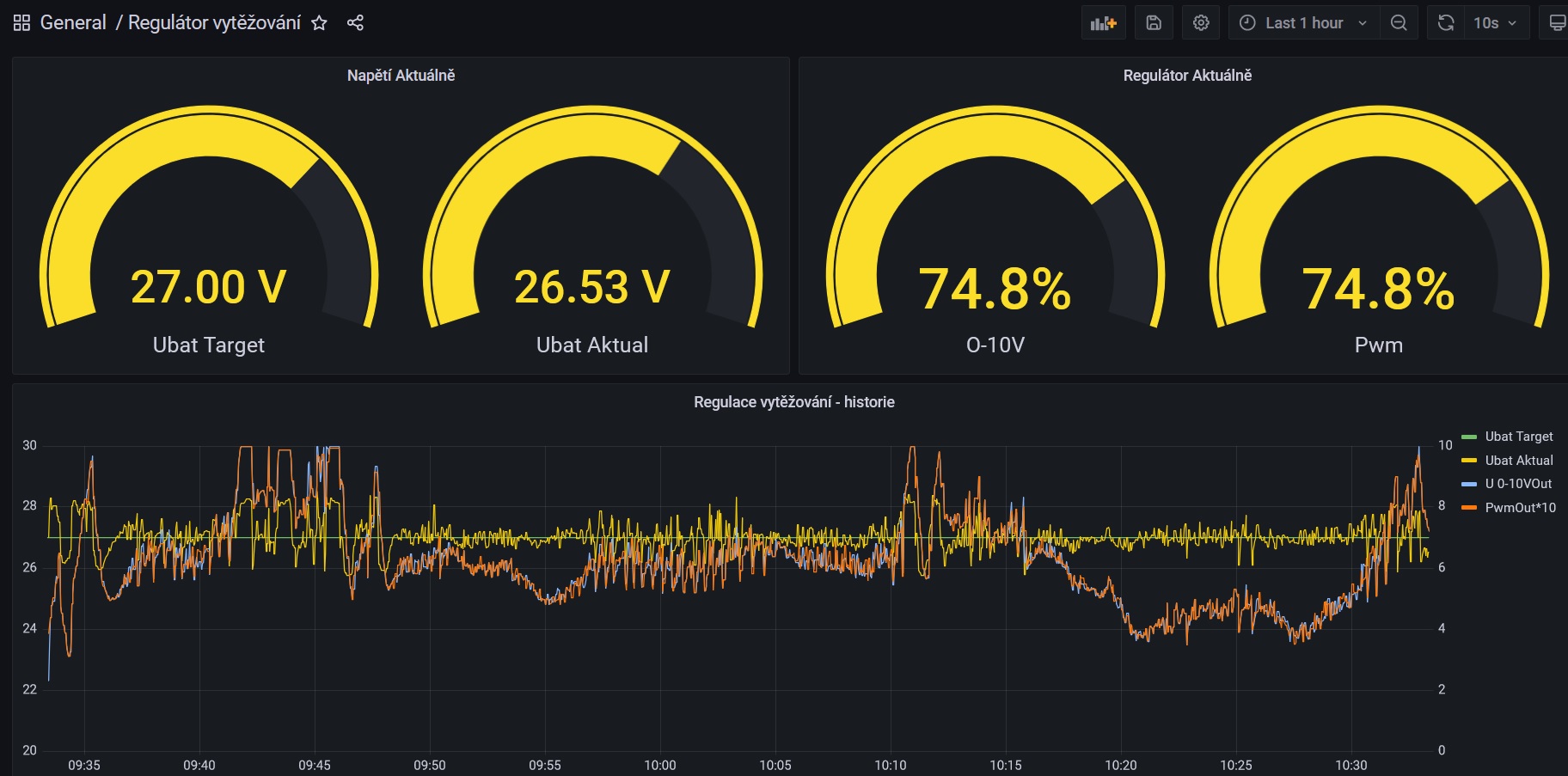Add a new panel to dashboard

[x=1103, y=23]
